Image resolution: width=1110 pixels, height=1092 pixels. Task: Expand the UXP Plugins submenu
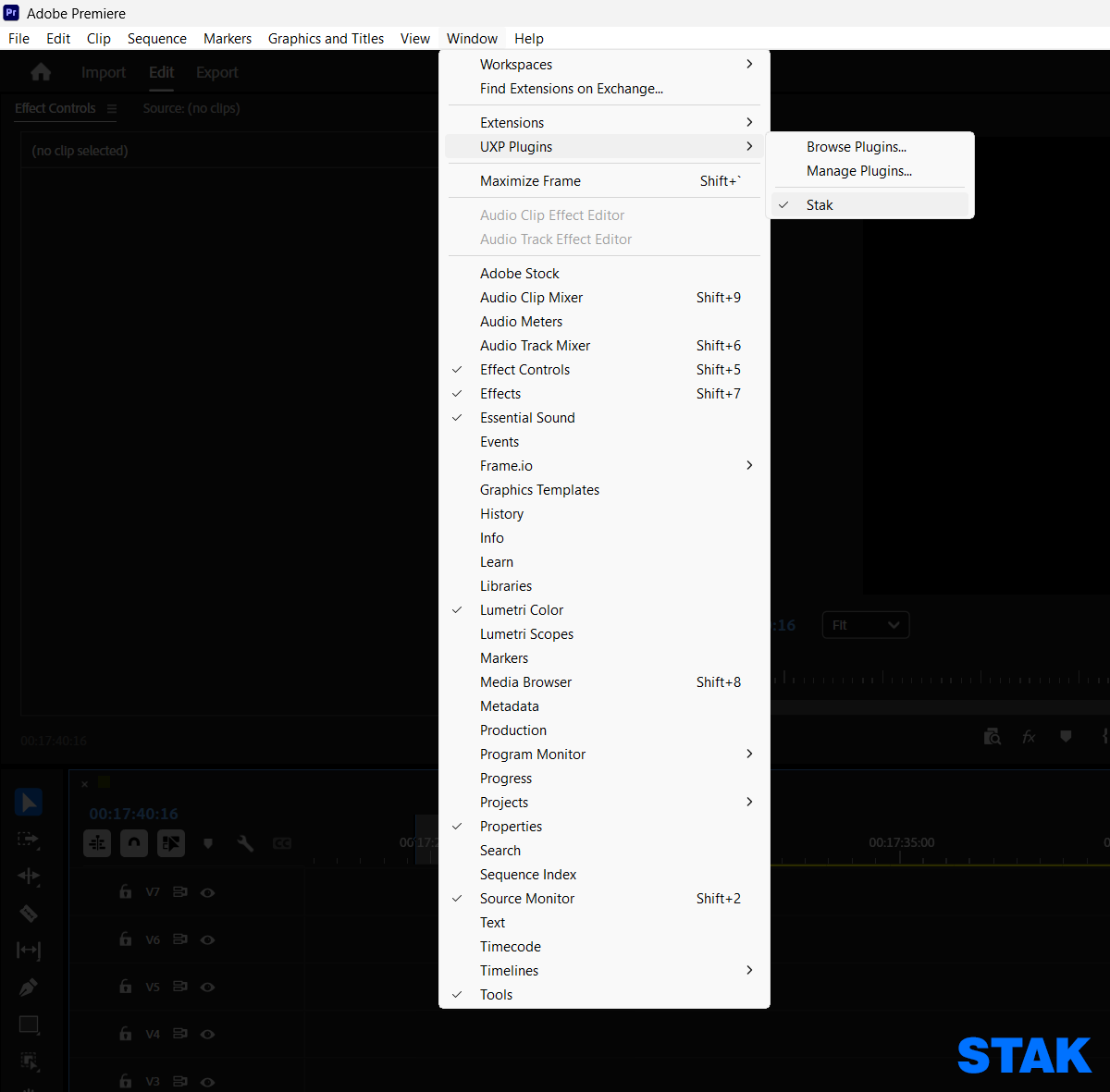(604, 147)
